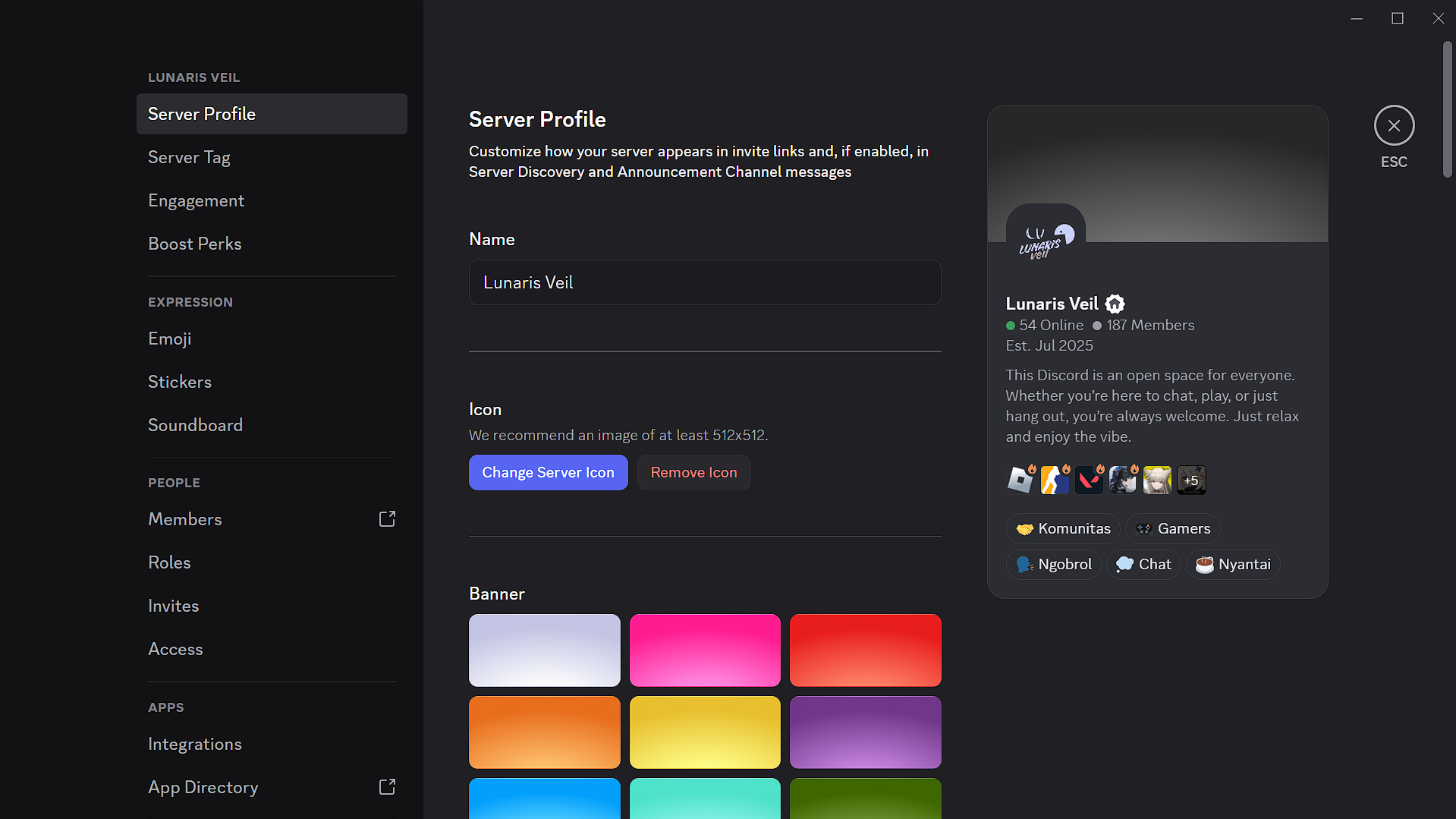Choose the yellow banner color
Image resolution: width=1456 pixels, height=819 pixels.
pos(705,732)
